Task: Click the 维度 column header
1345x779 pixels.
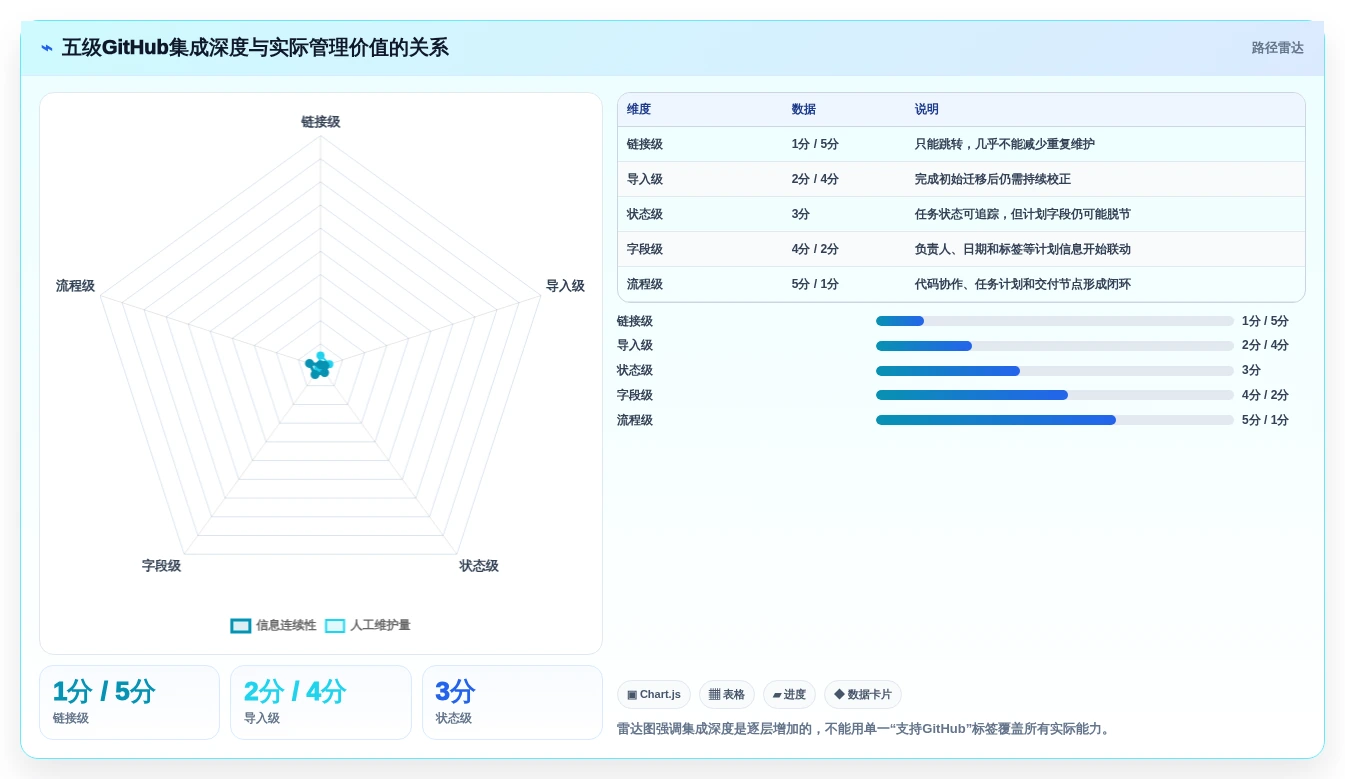Action: tap(639, 110)
